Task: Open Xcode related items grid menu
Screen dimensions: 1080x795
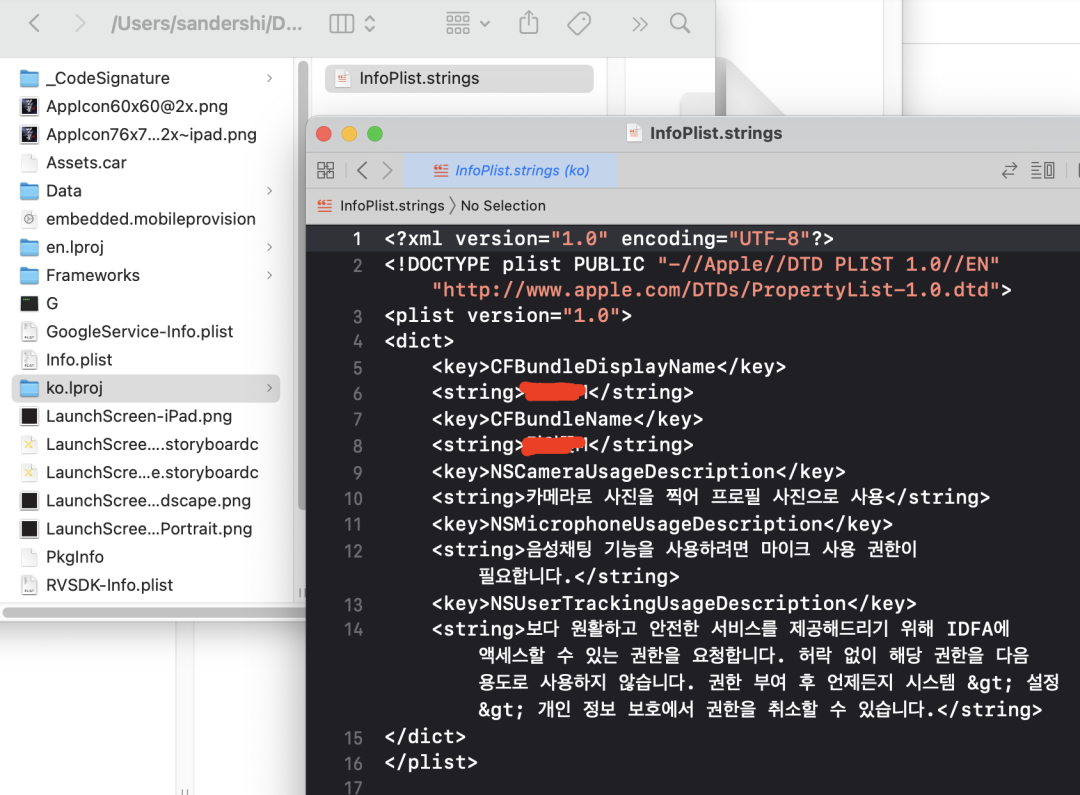Action: tap(325, 170)
